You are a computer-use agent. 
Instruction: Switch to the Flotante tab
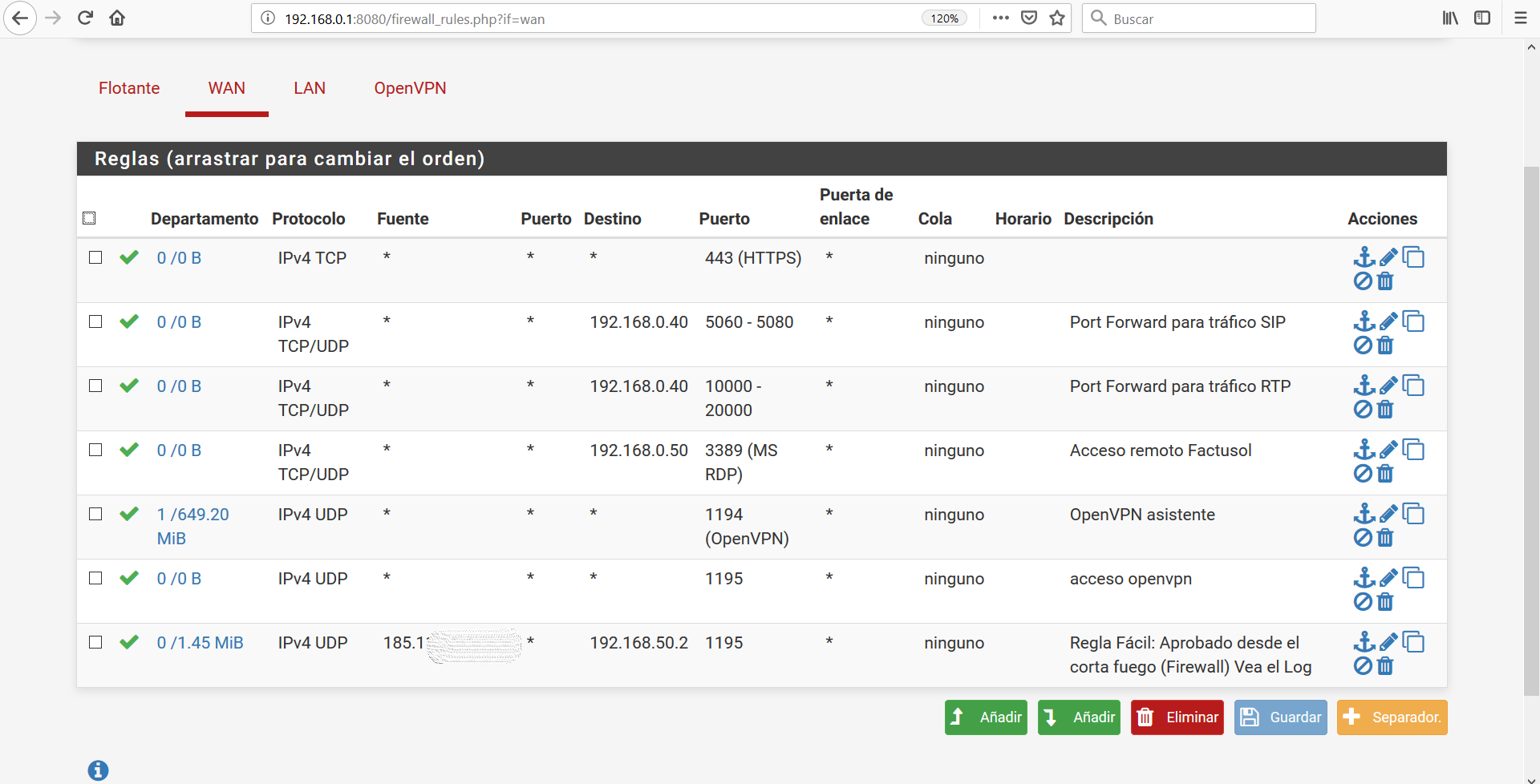(129, 88)
